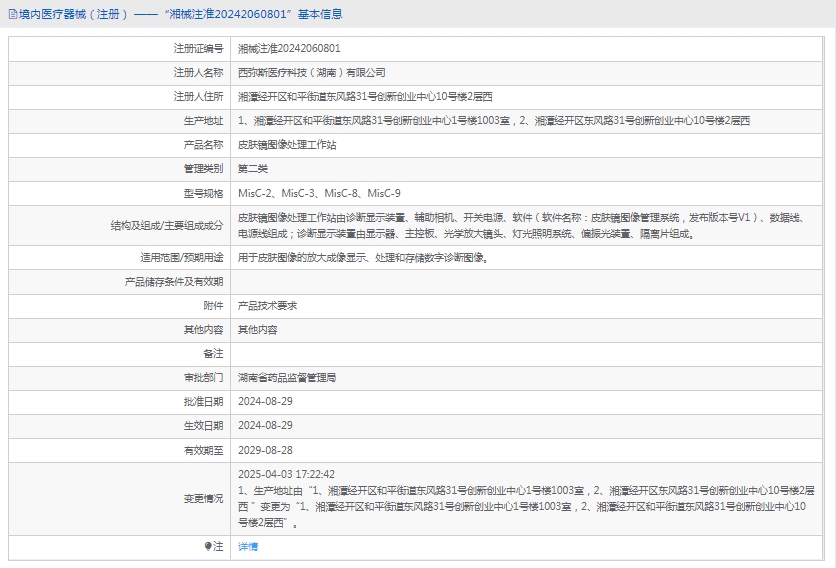Click the 2029-08-28 expiry date value

coord(265,451)
